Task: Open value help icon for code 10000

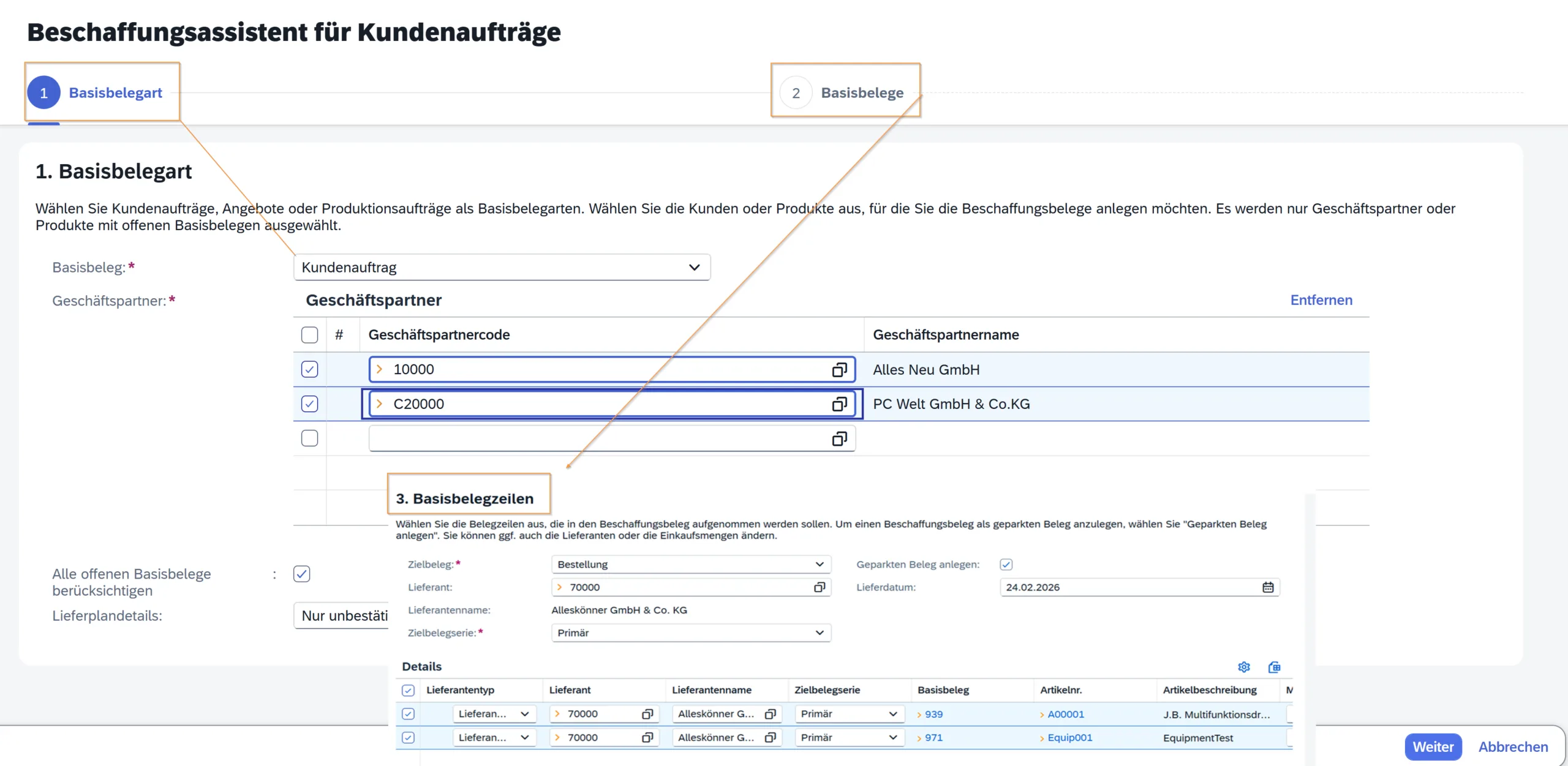Action: pos(839,369)
